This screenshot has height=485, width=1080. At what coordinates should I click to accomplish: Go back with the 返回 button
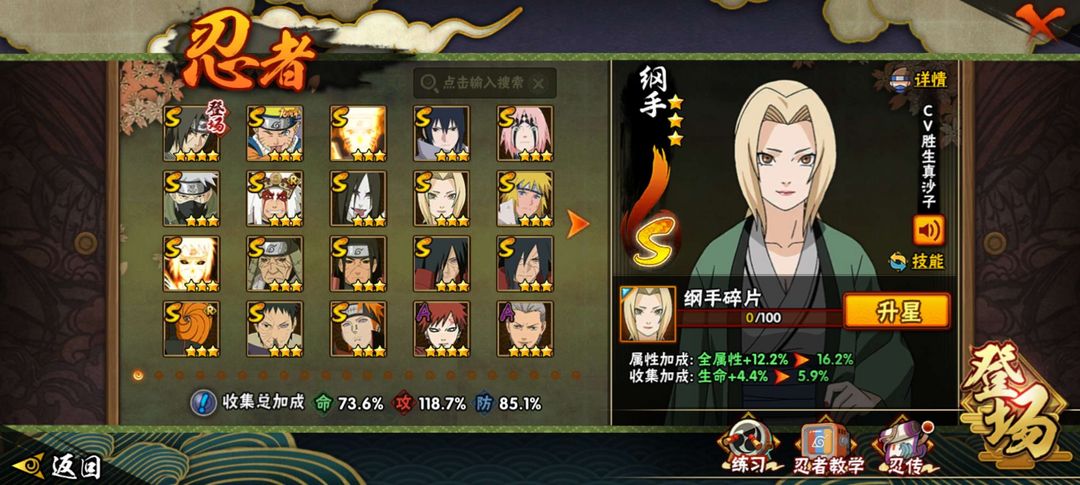[58, 466]
